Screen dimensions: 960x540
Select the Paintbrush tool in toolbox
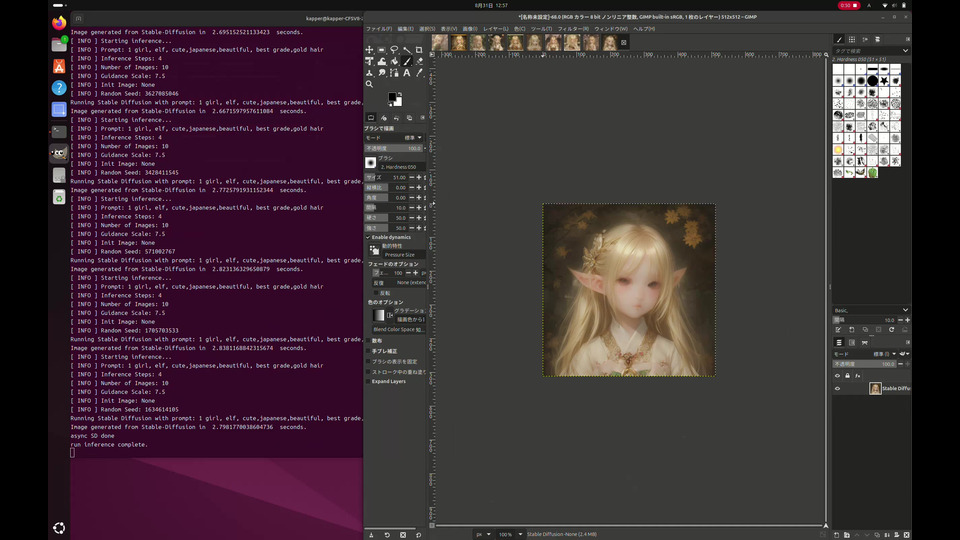tap(406, 61)
